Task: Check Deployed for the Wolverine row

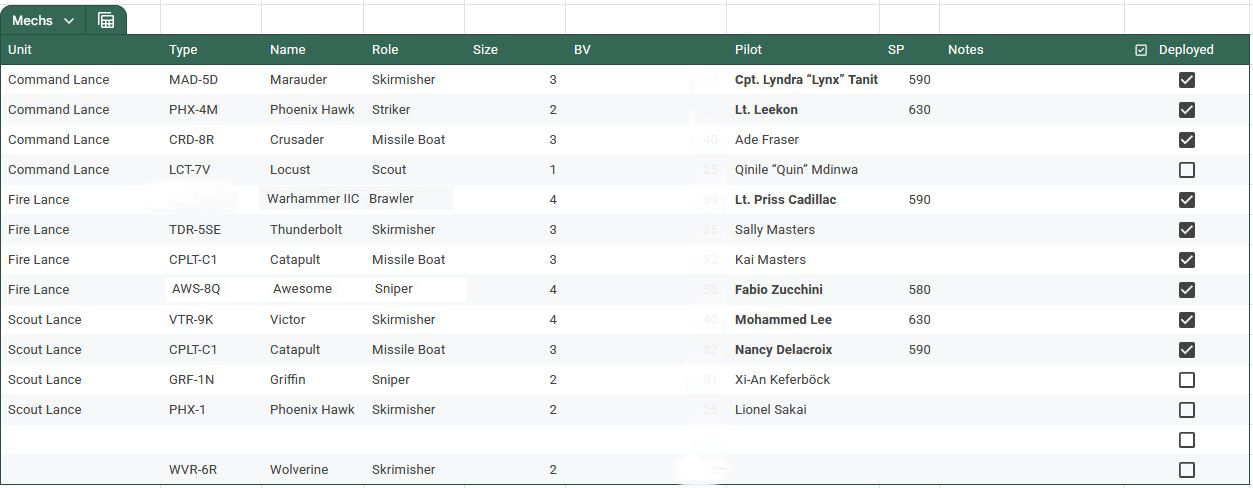Action: point(1186,470)
